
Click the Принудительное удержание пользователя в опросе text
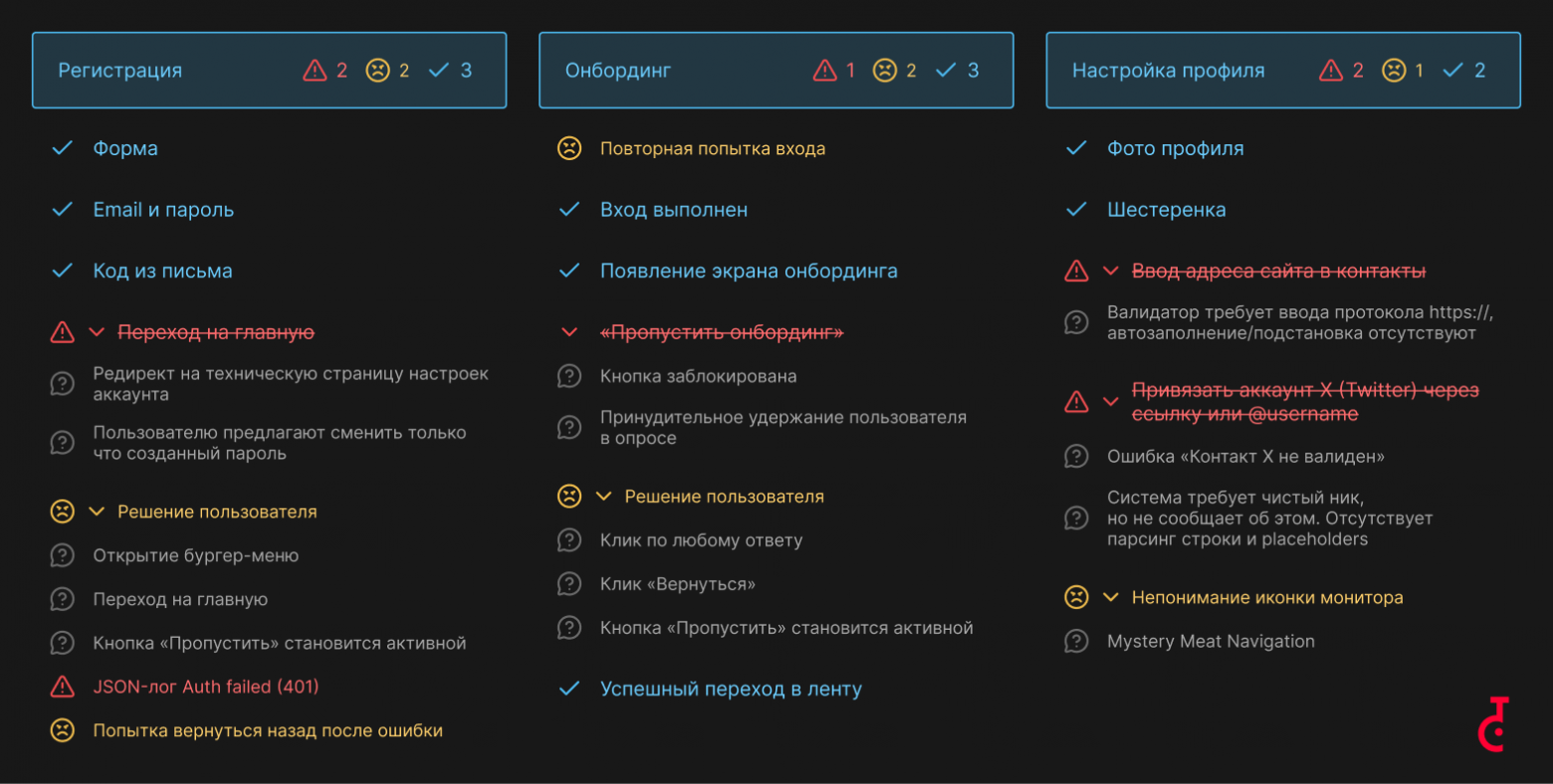click(783, 427)
